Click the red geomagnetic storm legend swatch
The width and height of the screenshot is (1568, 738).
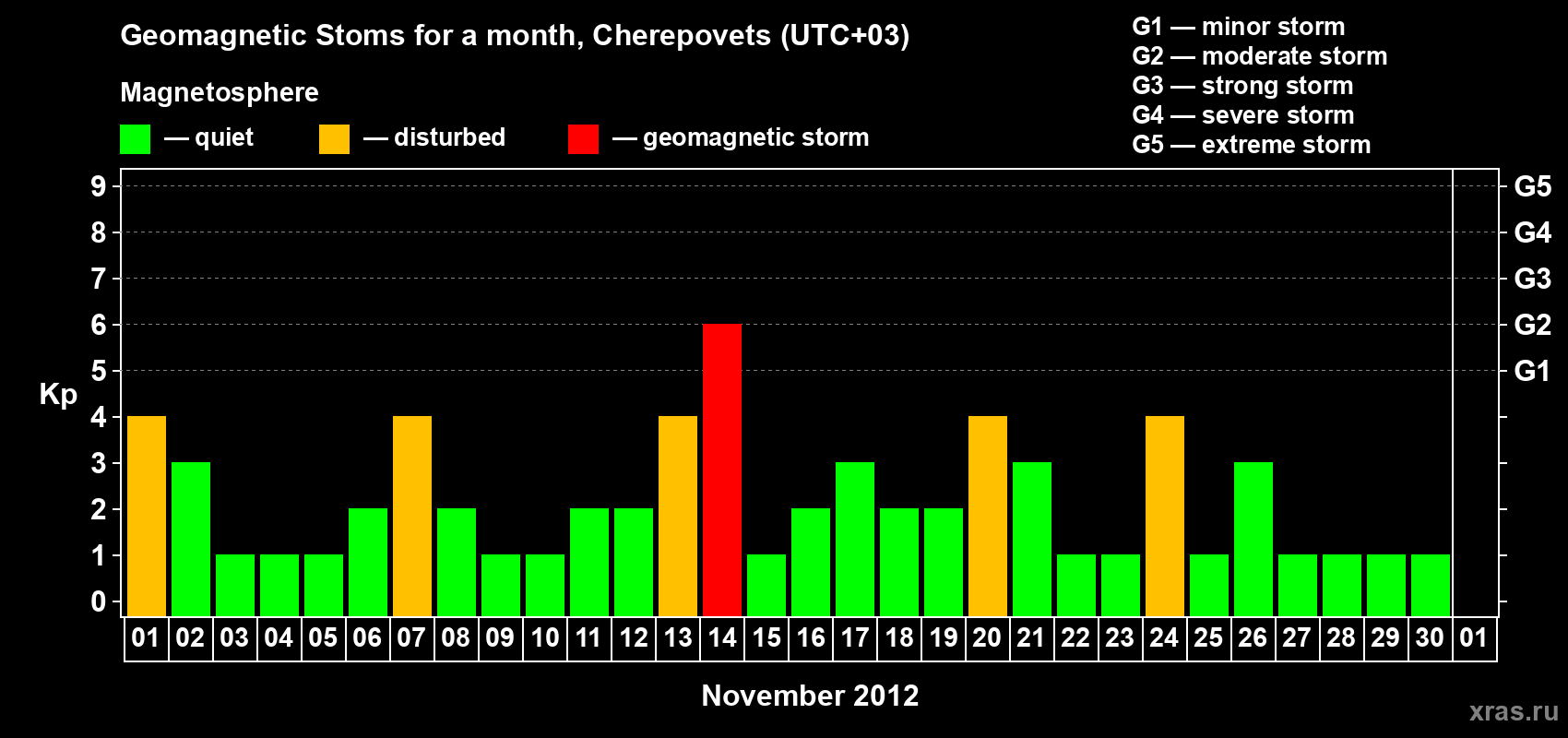pyautogui.click(x=583, y=139)
